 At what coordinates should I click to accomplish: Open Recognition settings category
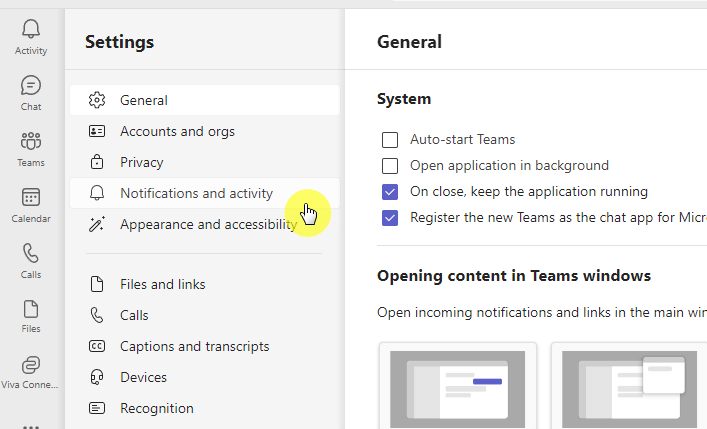(205, 408)
